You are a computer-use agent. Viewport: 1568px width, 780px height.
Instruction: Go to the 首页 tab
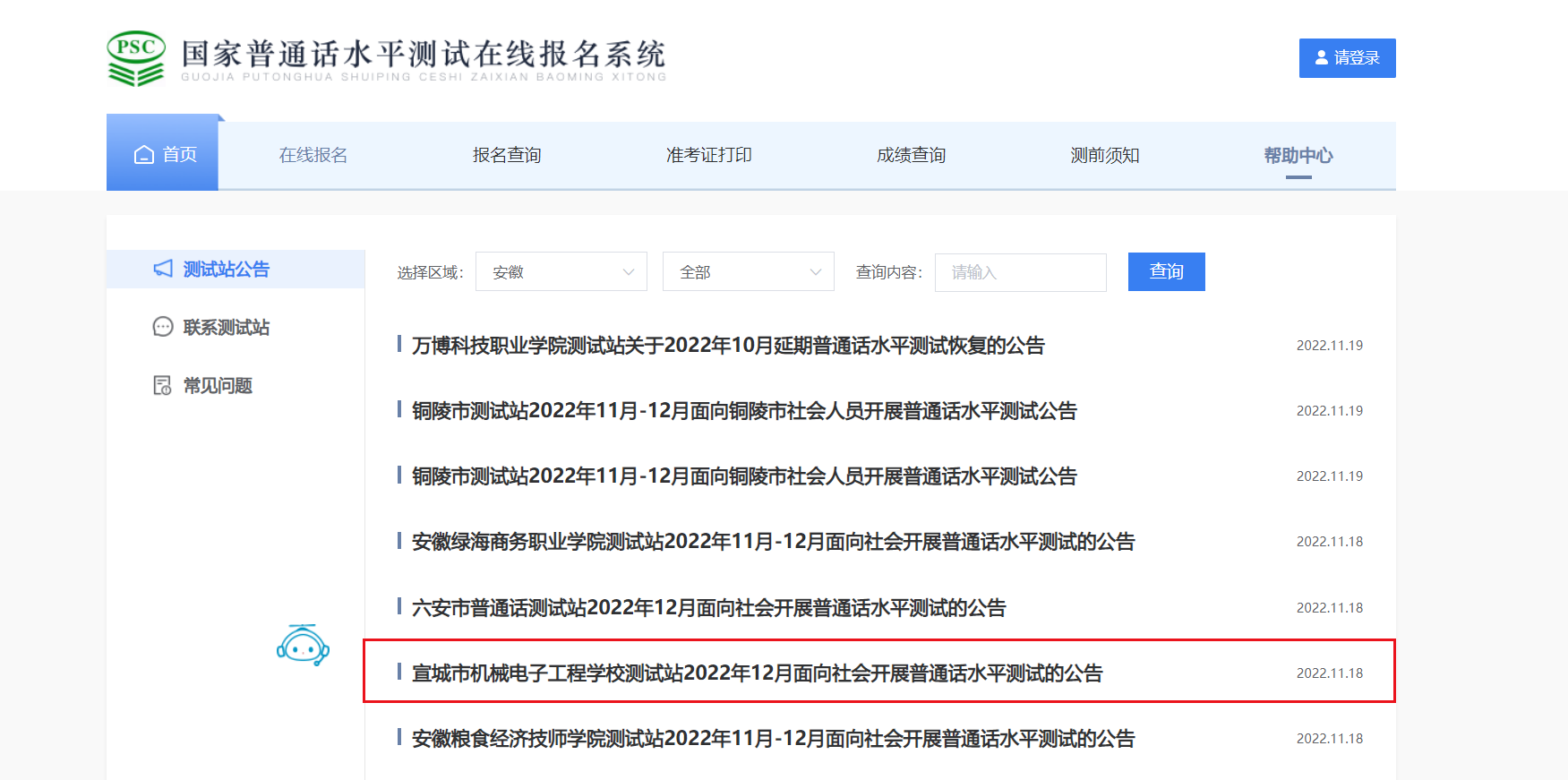(x=162, y=152)
